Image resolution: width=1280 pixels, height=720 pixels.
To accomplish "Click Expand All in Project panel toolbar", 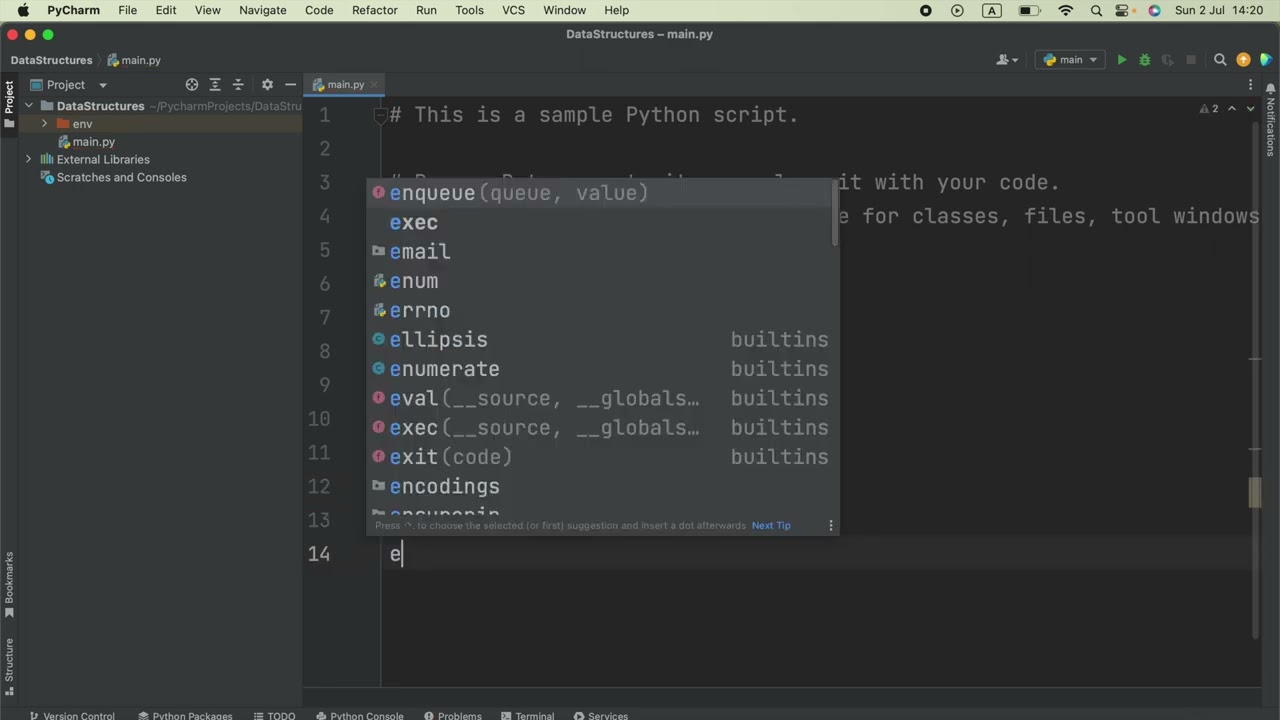I will point(215,85).
